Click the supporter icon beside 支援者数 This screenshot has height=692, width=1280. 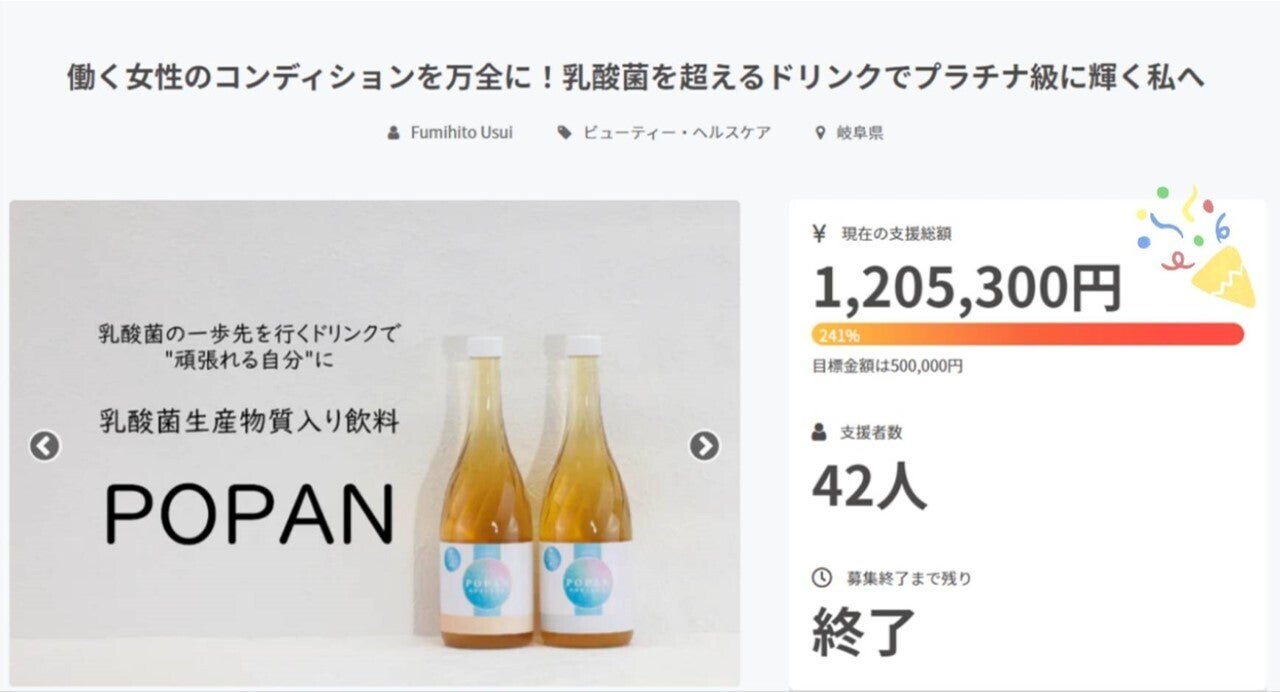coord(820,433)
